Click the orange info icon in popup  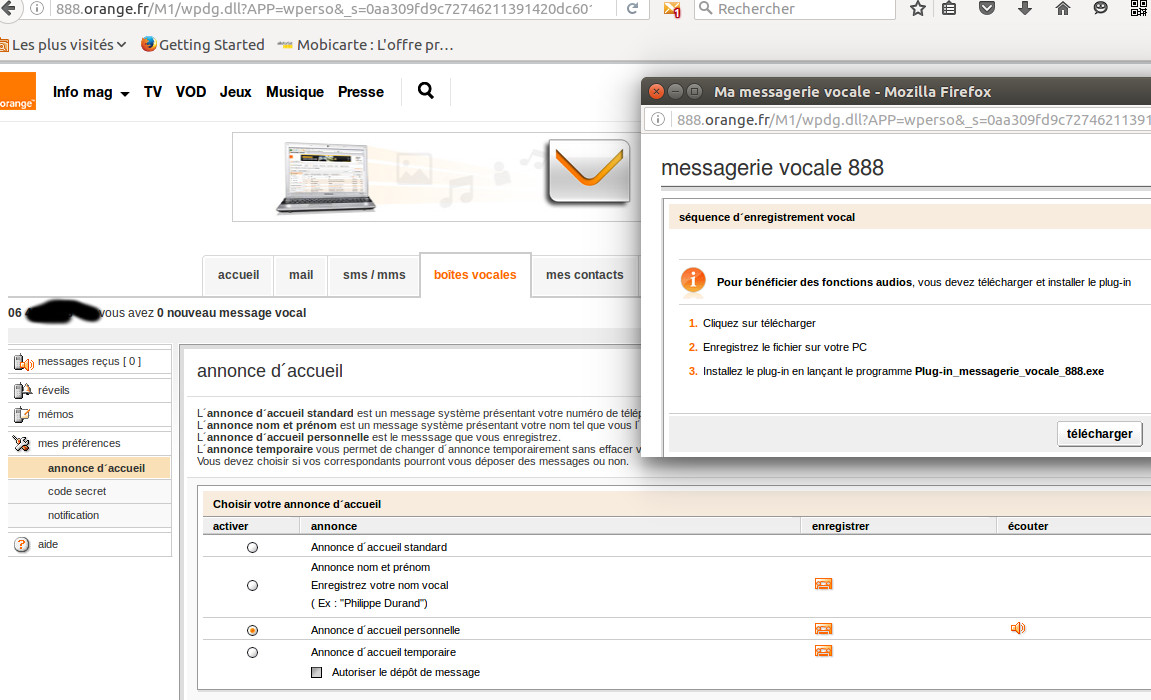693,280
